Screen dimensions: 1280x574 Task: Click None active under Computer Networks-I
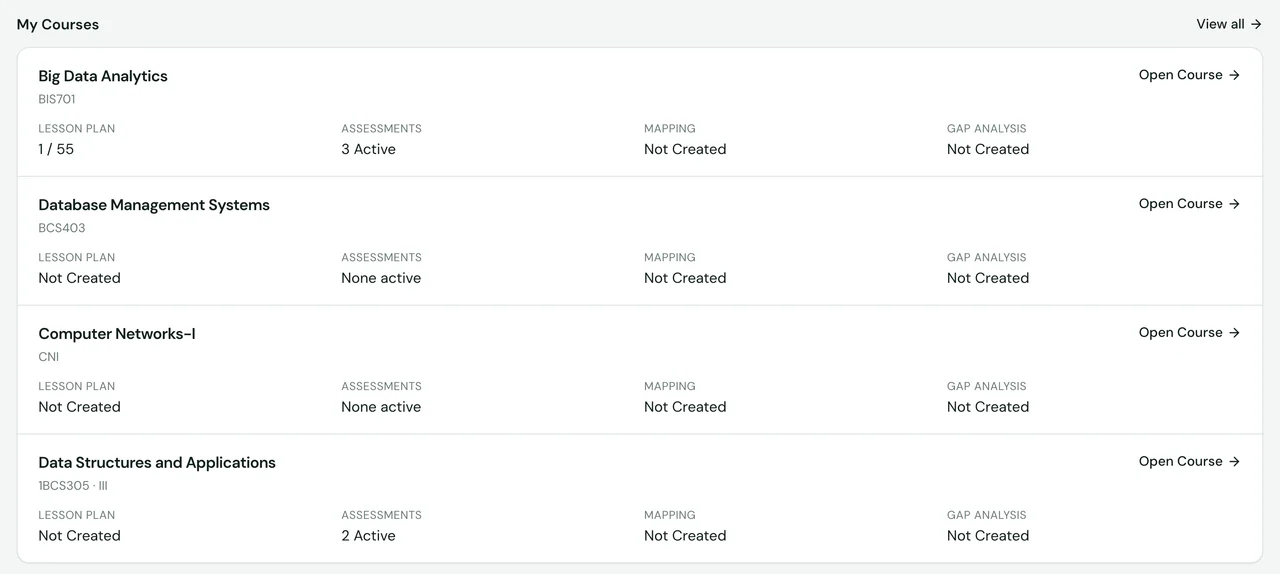(381, 407)
